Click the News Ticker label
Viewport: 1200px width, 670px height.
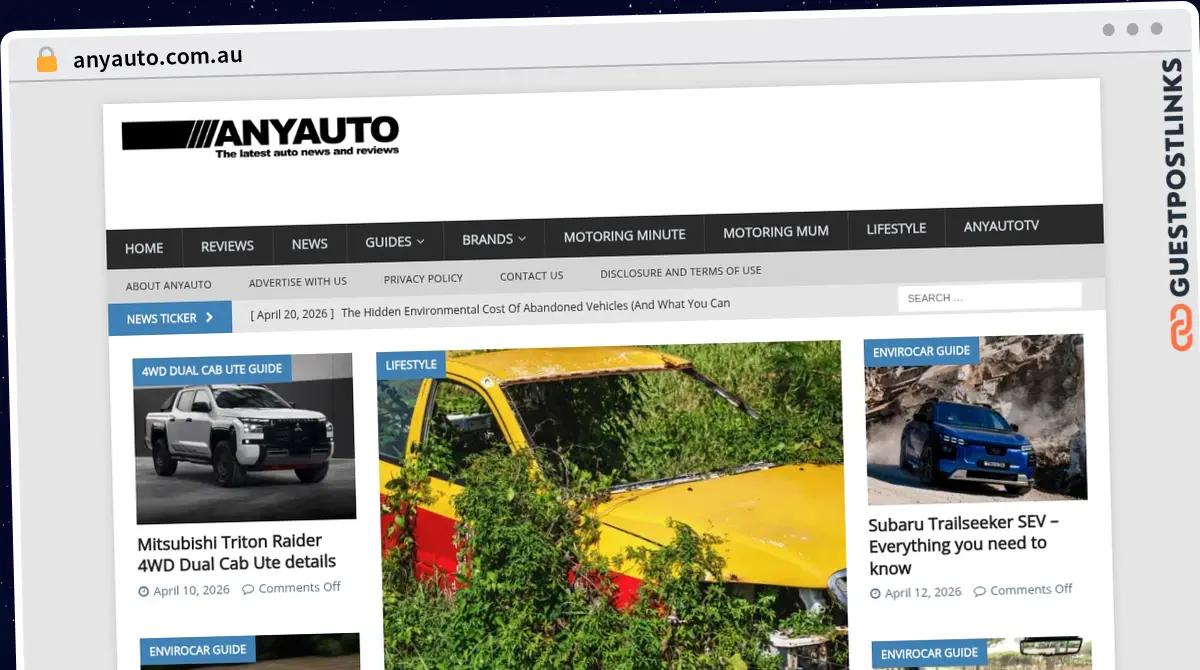[x=161, y=319]
